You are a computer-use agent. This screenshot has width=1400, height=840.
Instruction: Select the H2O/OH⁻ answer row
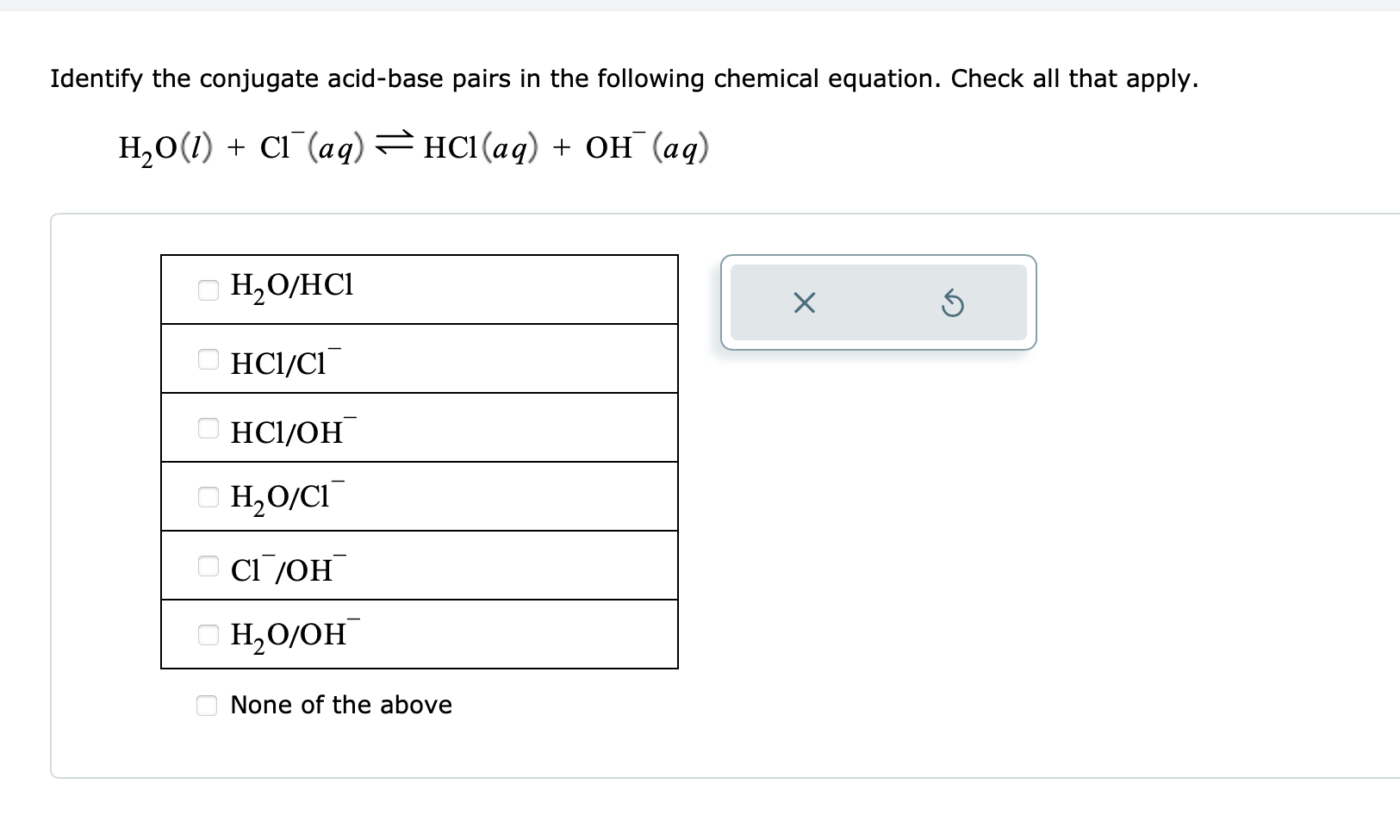pos(418,634)
